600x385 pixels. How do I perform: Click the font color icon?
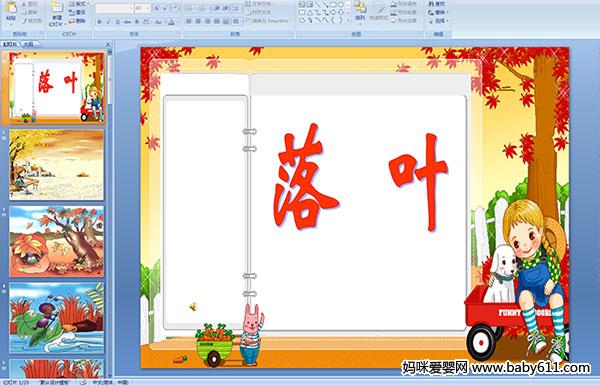point(171,22)
